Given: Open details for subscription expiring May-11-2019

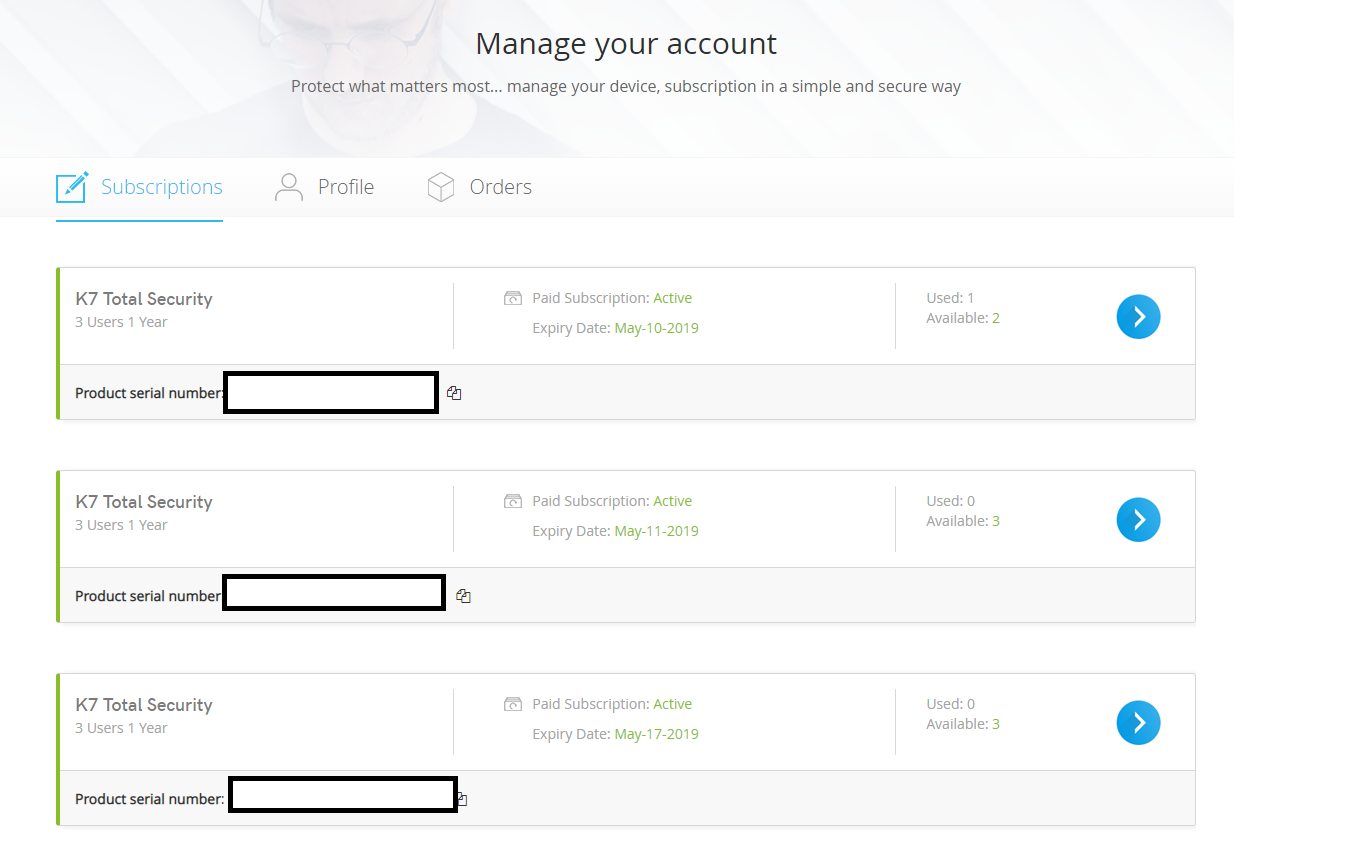Looking at the screenshot, I should 1138,520.
